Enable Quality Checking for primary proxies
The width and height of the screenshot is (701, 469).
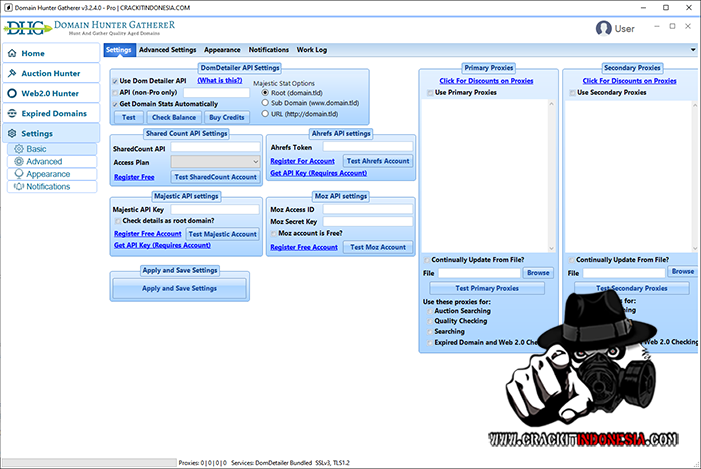[x=430, y=321]
